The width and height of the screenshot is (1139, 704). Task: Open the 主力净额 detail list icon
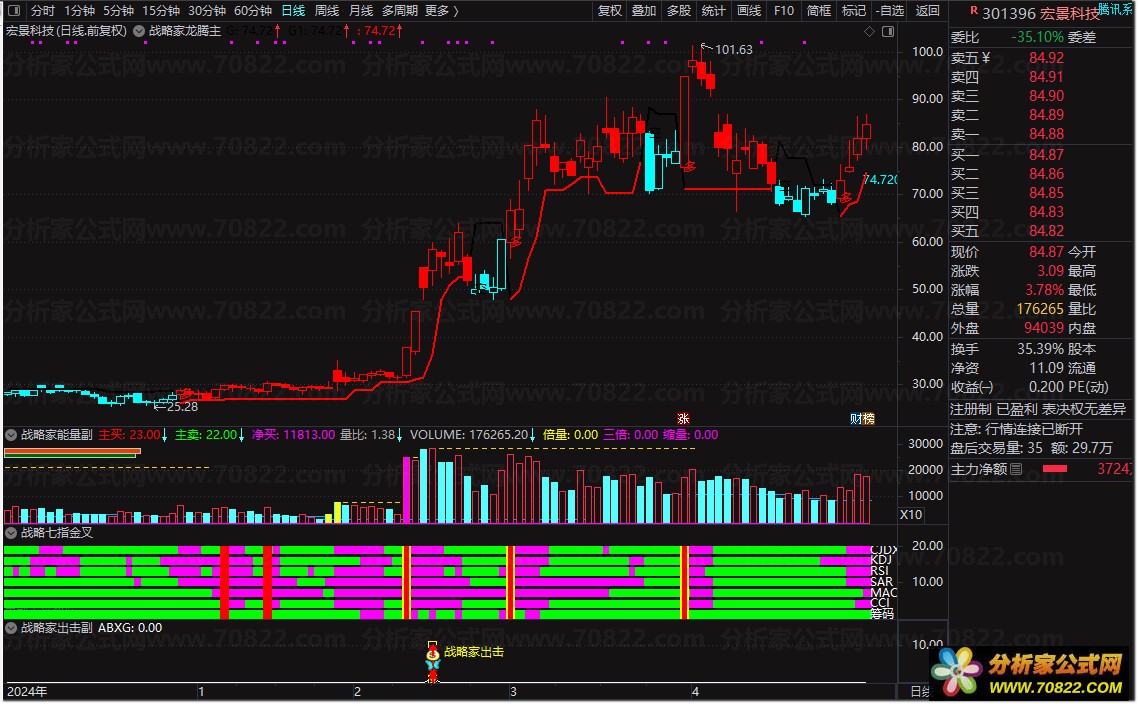click(x=1016, y=469)
